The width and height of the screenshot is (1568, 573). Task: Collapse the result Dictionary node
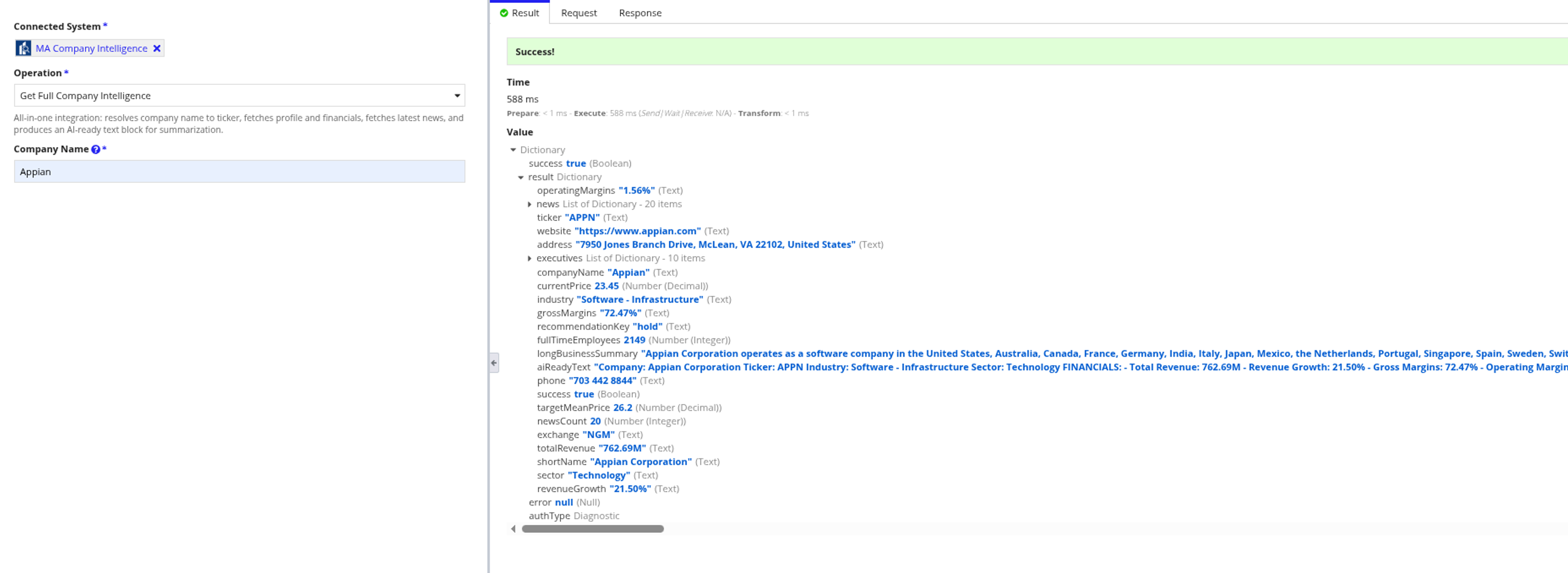click(x=521, y=177)
